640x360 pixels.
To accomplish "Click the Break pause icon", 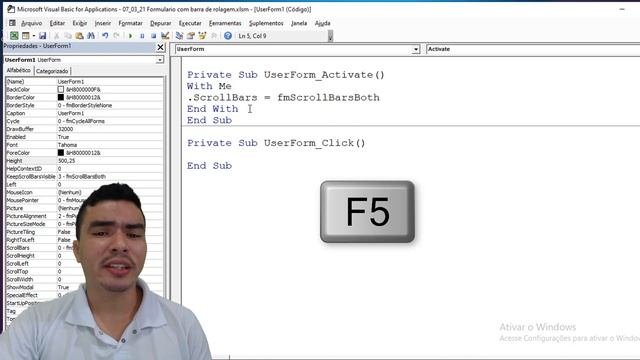I will coord(142,36).
